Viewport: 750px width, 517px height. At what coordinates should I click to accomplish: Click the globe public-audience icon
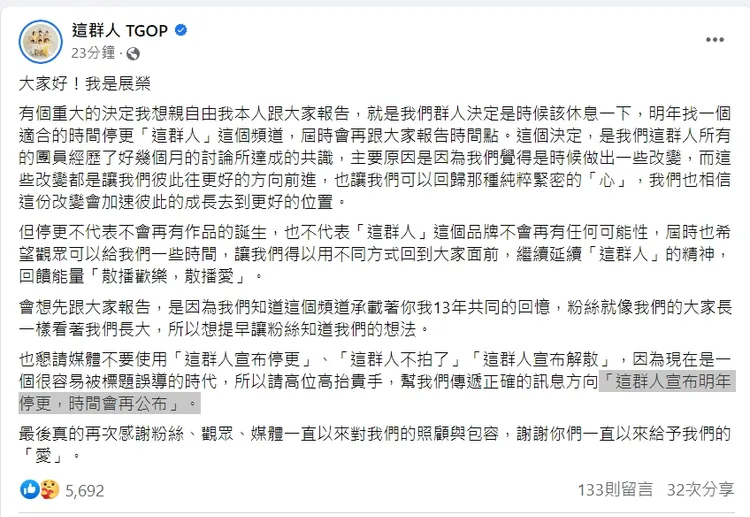134,53
